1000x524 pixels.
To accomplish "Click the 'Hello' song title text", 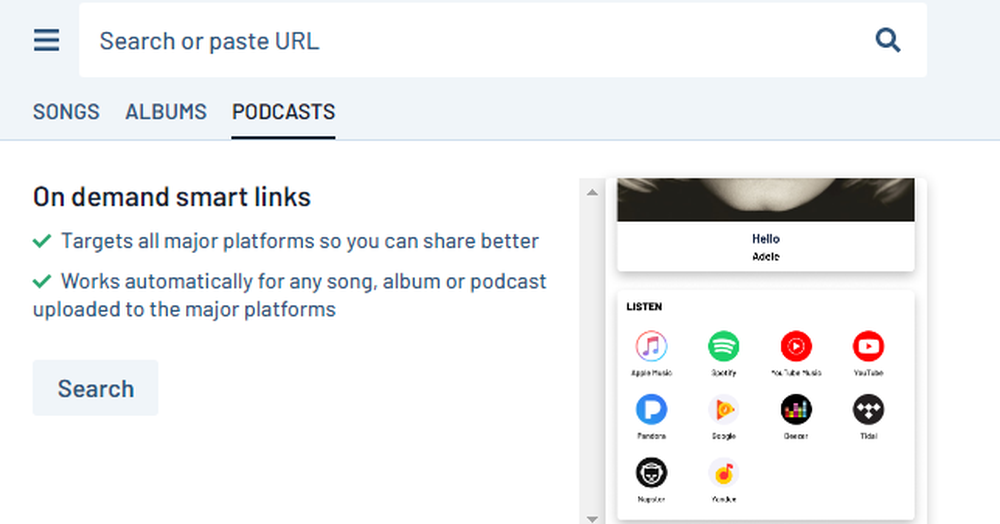I will pos(765,239).
